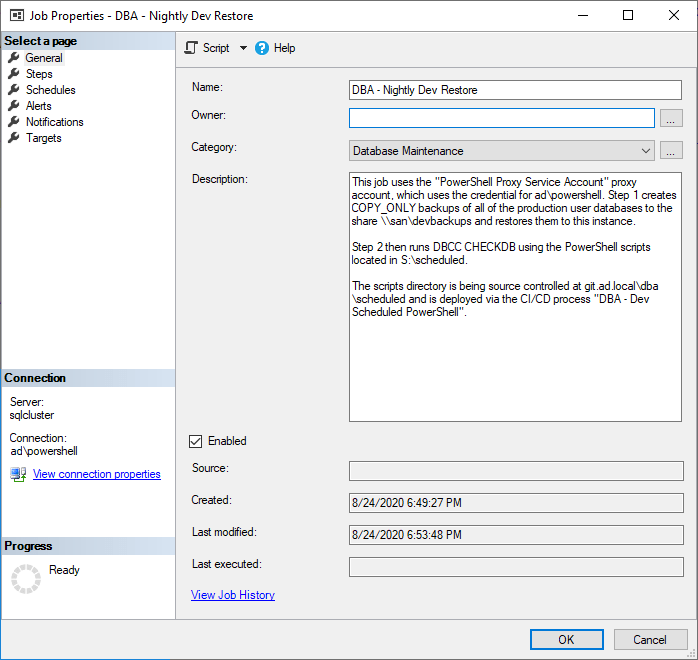Click the Connection section header

point(88,378)
